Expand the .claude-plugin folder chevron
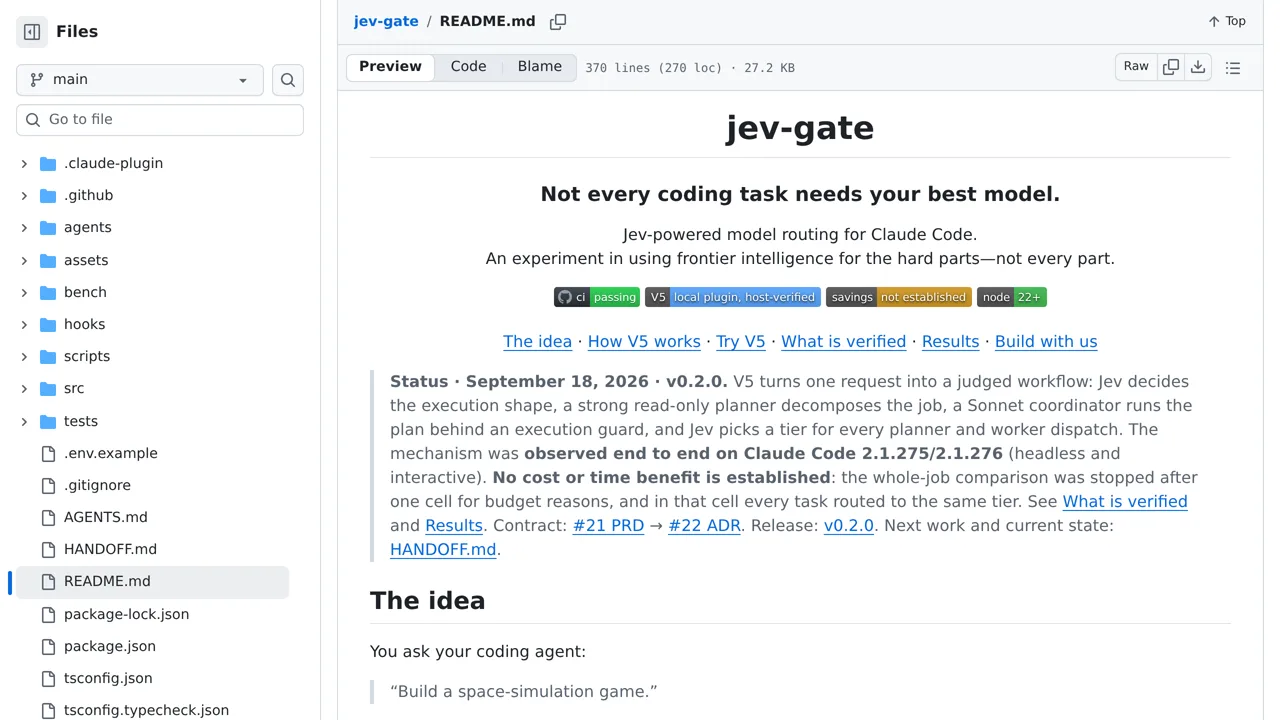The height and width of the screenshot is (720, 1280). click(x=24, y=164)
